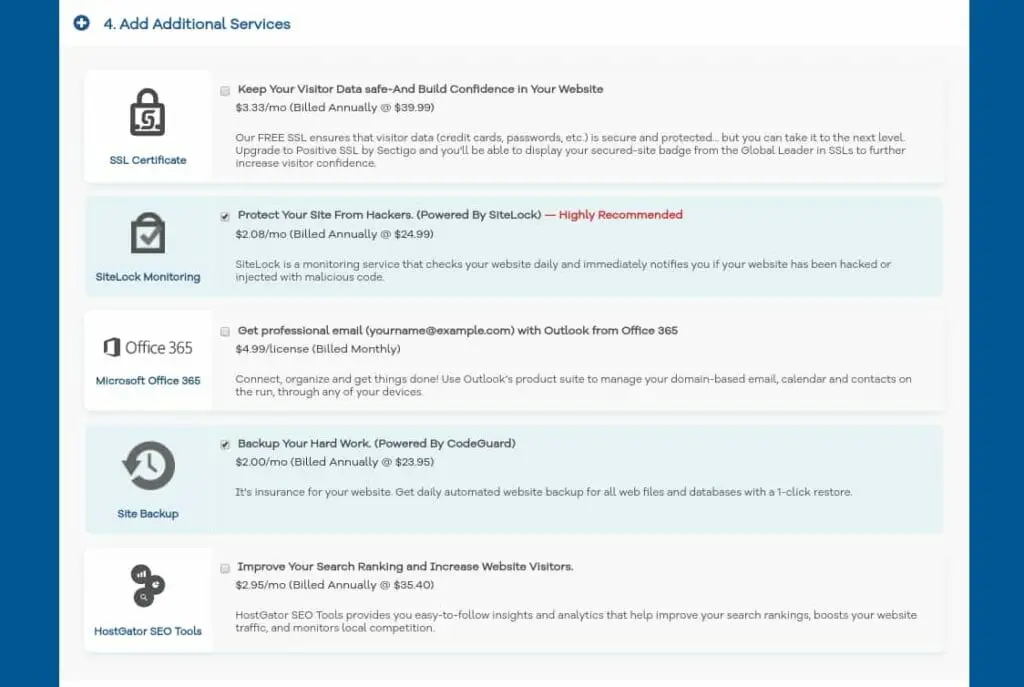Click the 'Highly Recommended' red text
This screenshot has height=687, width=1024.
[x=620, y=215]
